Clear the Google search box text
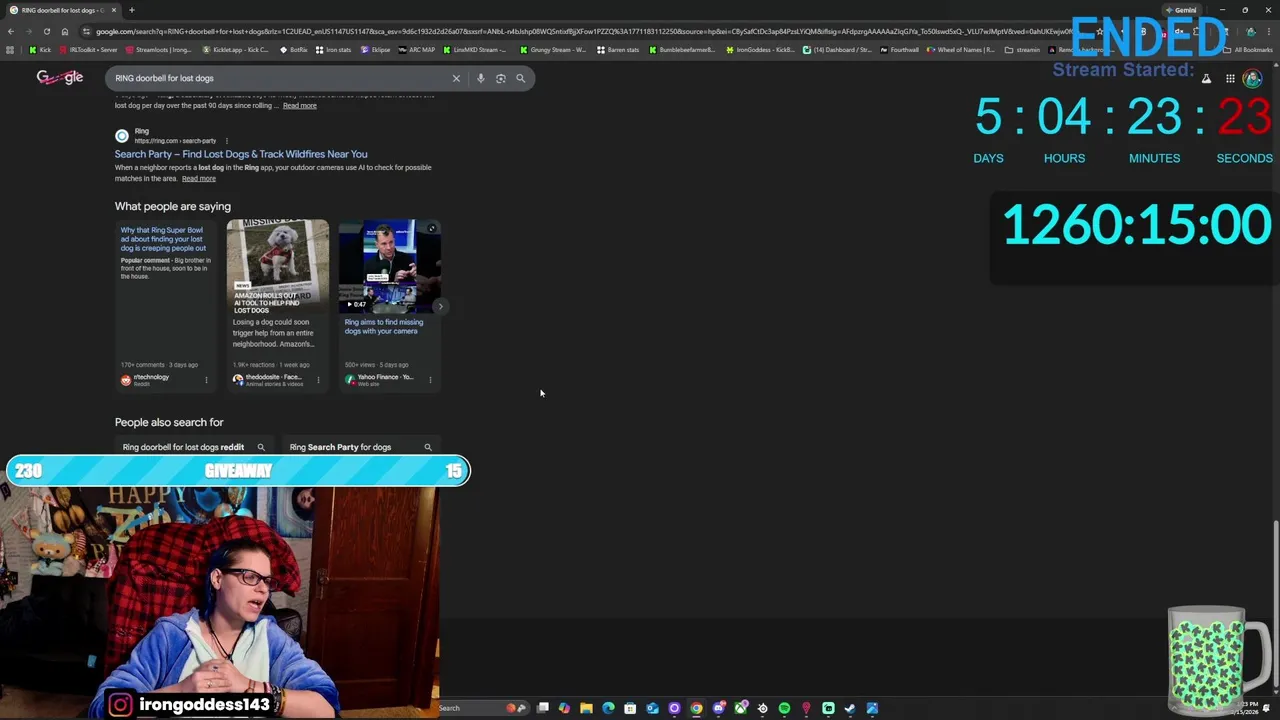Viewport: 1280px width, 720px height. click(x=456, y=78)
